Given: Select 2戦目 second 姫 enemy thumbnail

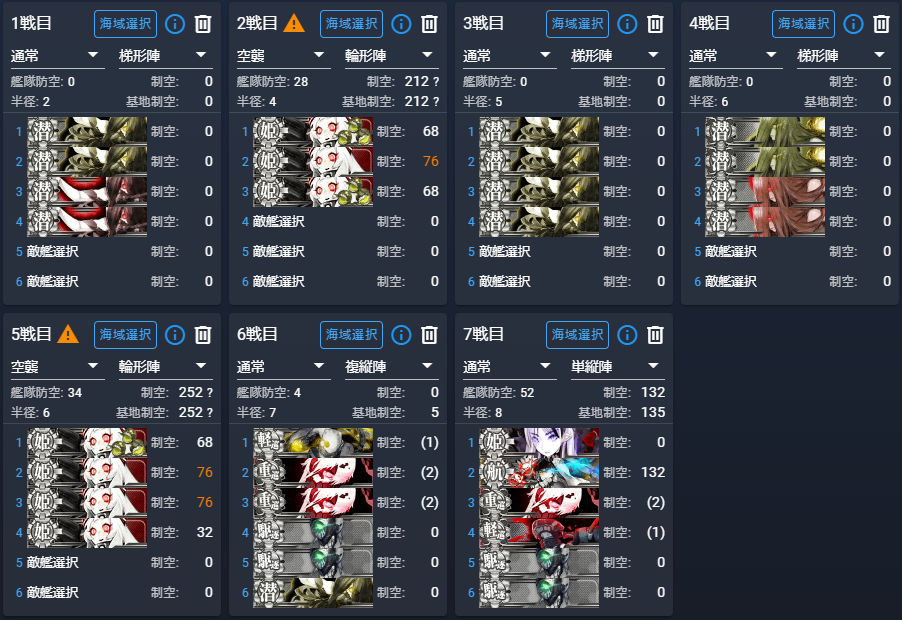Looking at the screenshot, I should (x=313, y=162).
